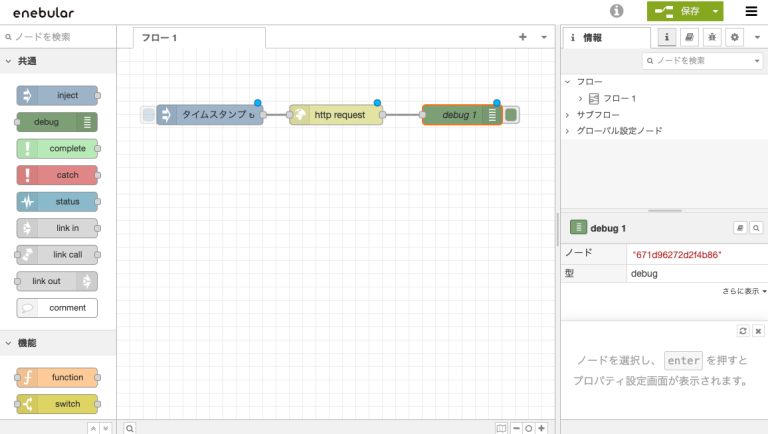Open the hamburger main menu

tap(751, 11)
